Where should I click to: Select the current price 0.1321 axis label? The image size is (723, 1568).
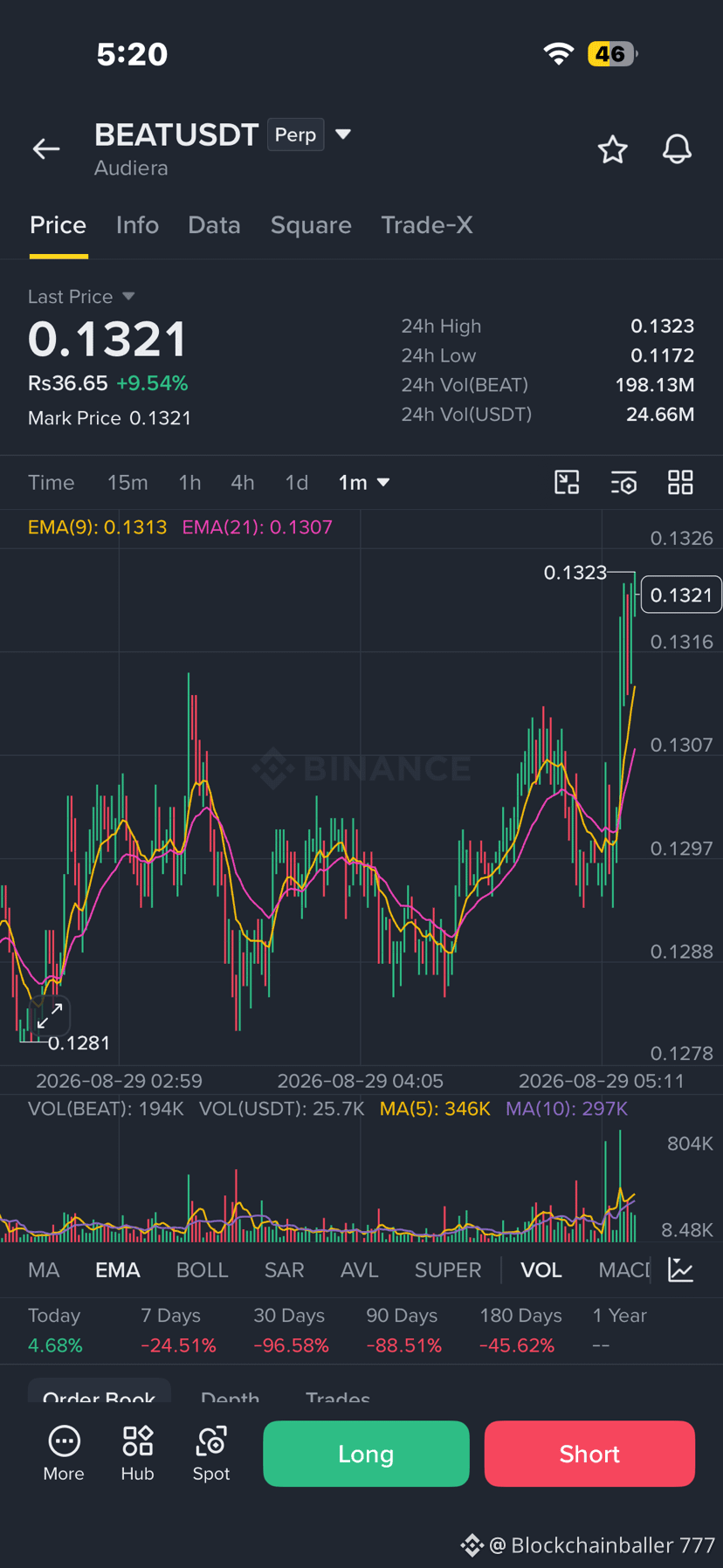point(681,595)
